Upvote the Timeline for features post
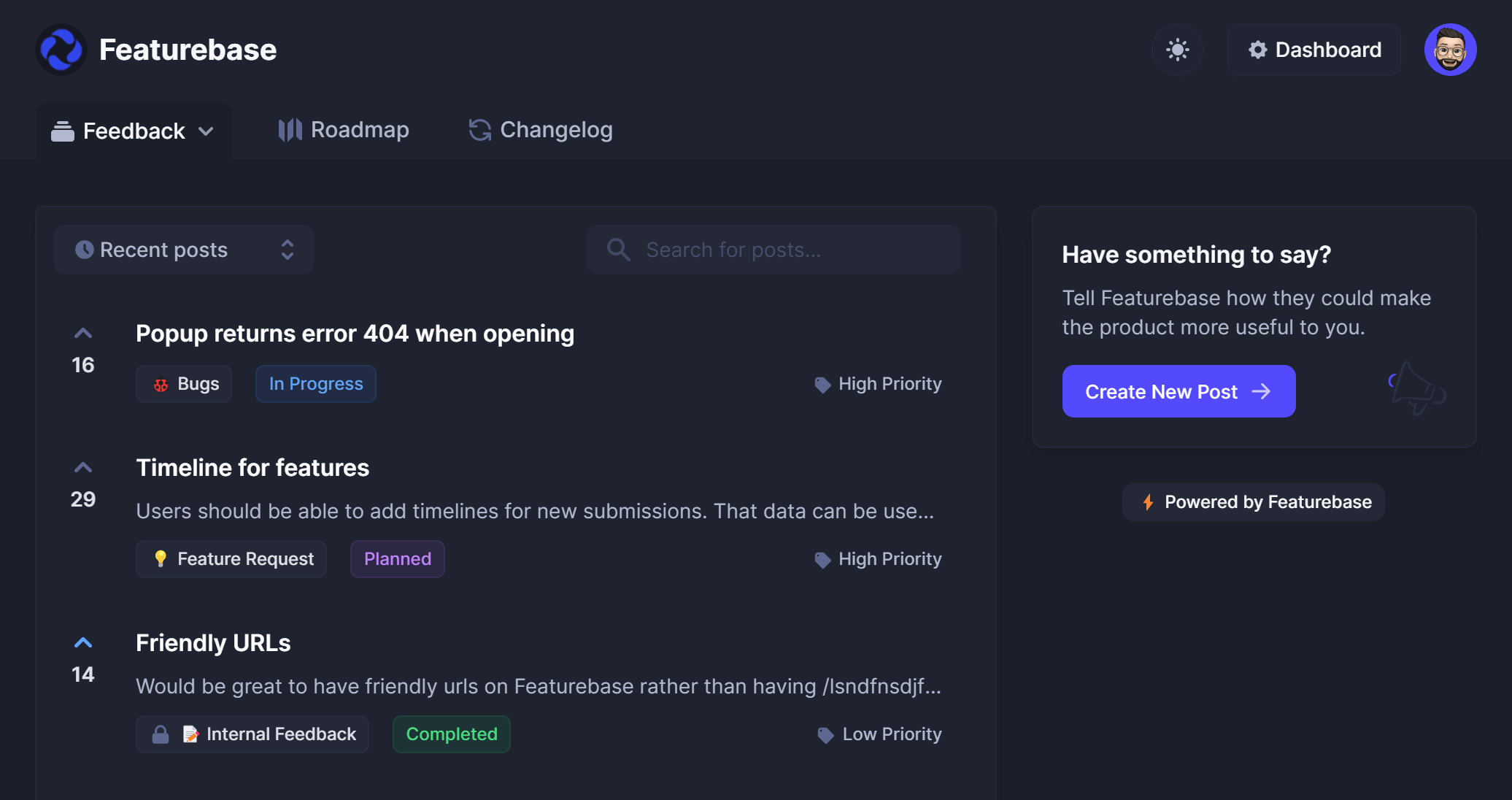Screen dimensions: 1512x800 pos(83,468)
